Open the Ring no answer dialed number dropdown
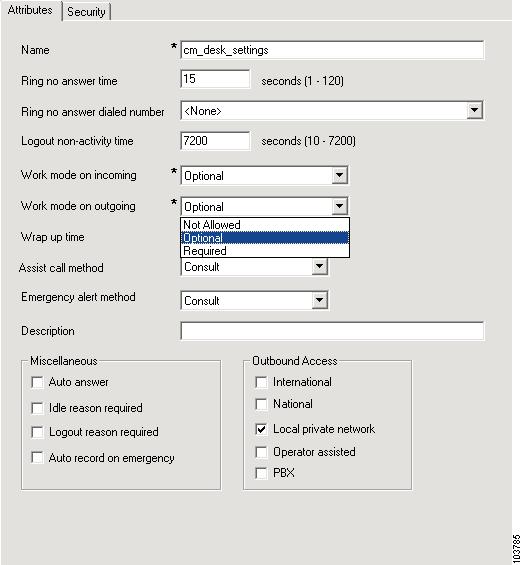Screen dimensions: 521x565 pos(475,110)
